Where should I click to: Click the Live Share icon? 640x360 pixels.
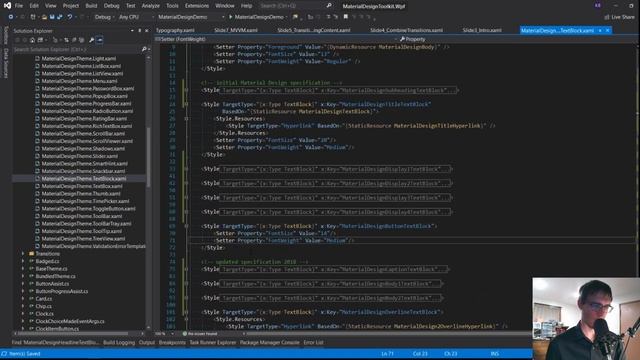[x=607, y=17]
